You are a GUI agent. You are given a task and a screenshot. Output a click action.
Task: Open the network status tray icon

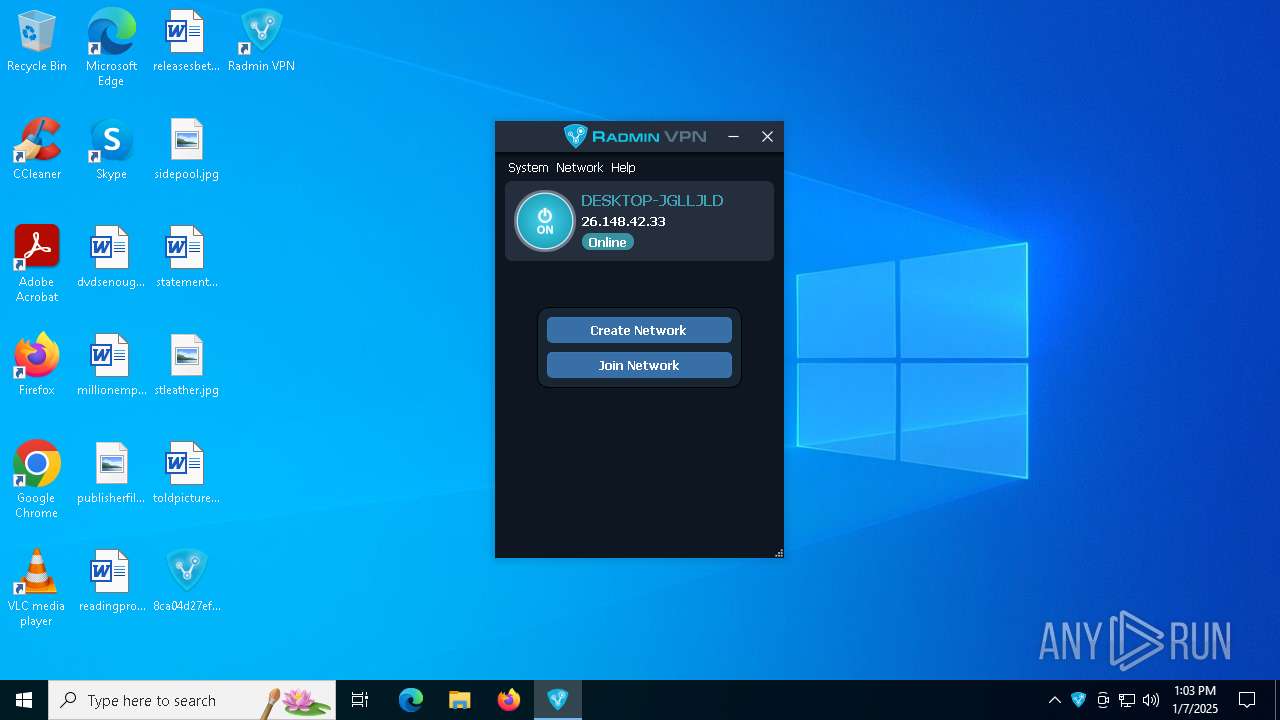click(1127, 700)
